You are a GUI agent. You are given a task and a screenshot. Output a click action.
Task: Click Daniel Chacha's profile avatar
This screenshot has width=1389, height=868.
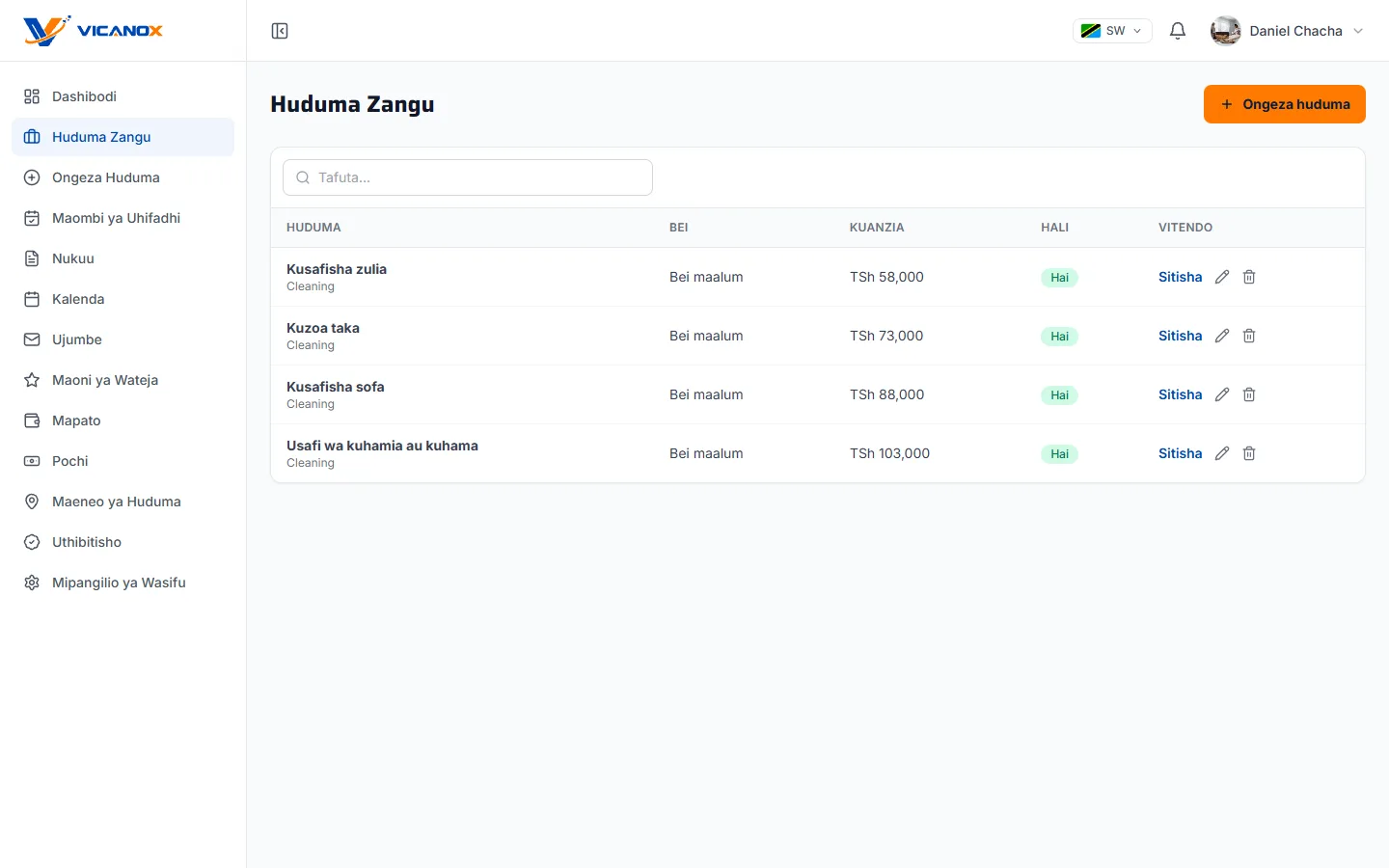click(x=1226, y=31)
